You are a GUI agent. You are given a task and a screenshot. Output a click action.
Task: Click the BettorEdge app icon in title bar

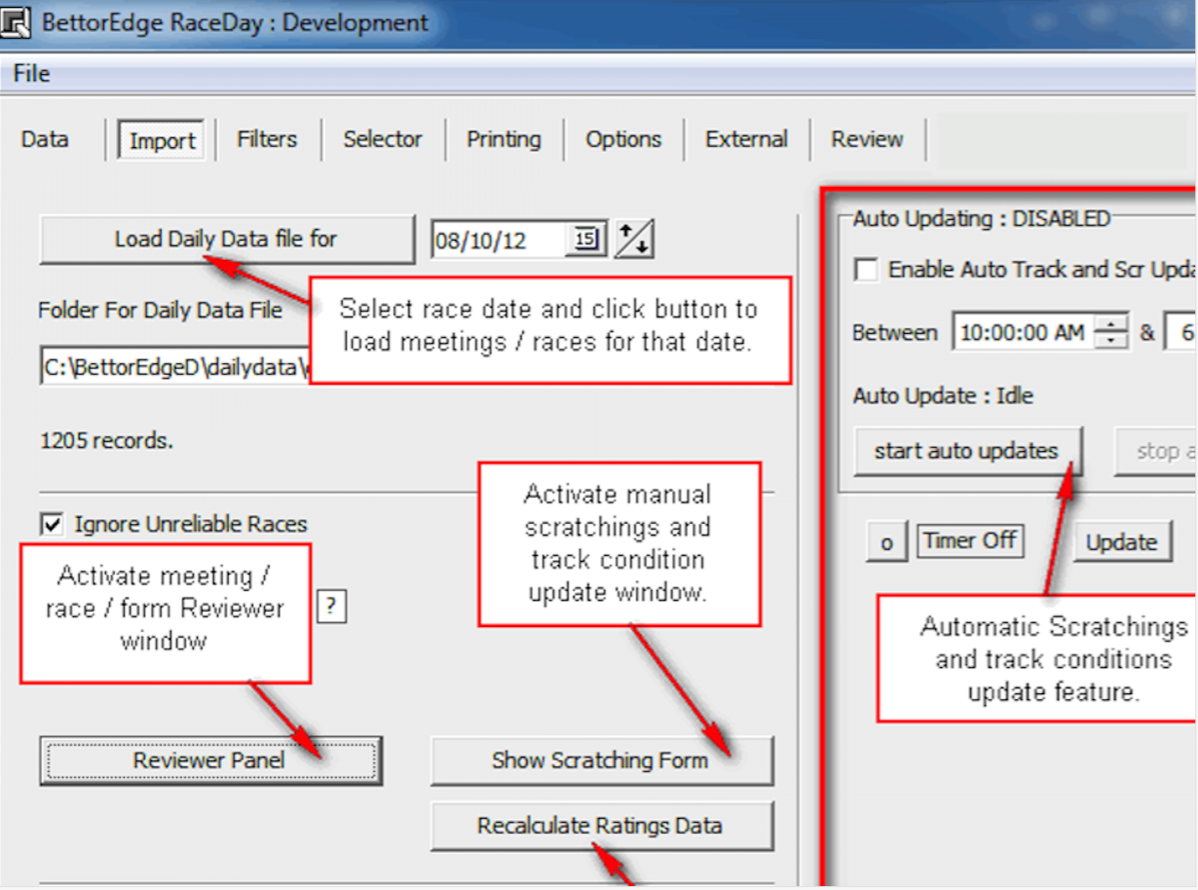(17, 22)
